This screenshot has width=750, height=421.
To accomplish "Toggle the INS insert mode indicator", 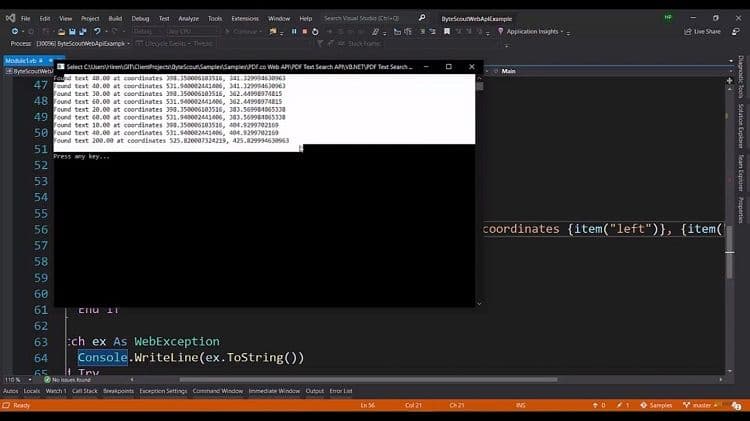I will (520, 405).
